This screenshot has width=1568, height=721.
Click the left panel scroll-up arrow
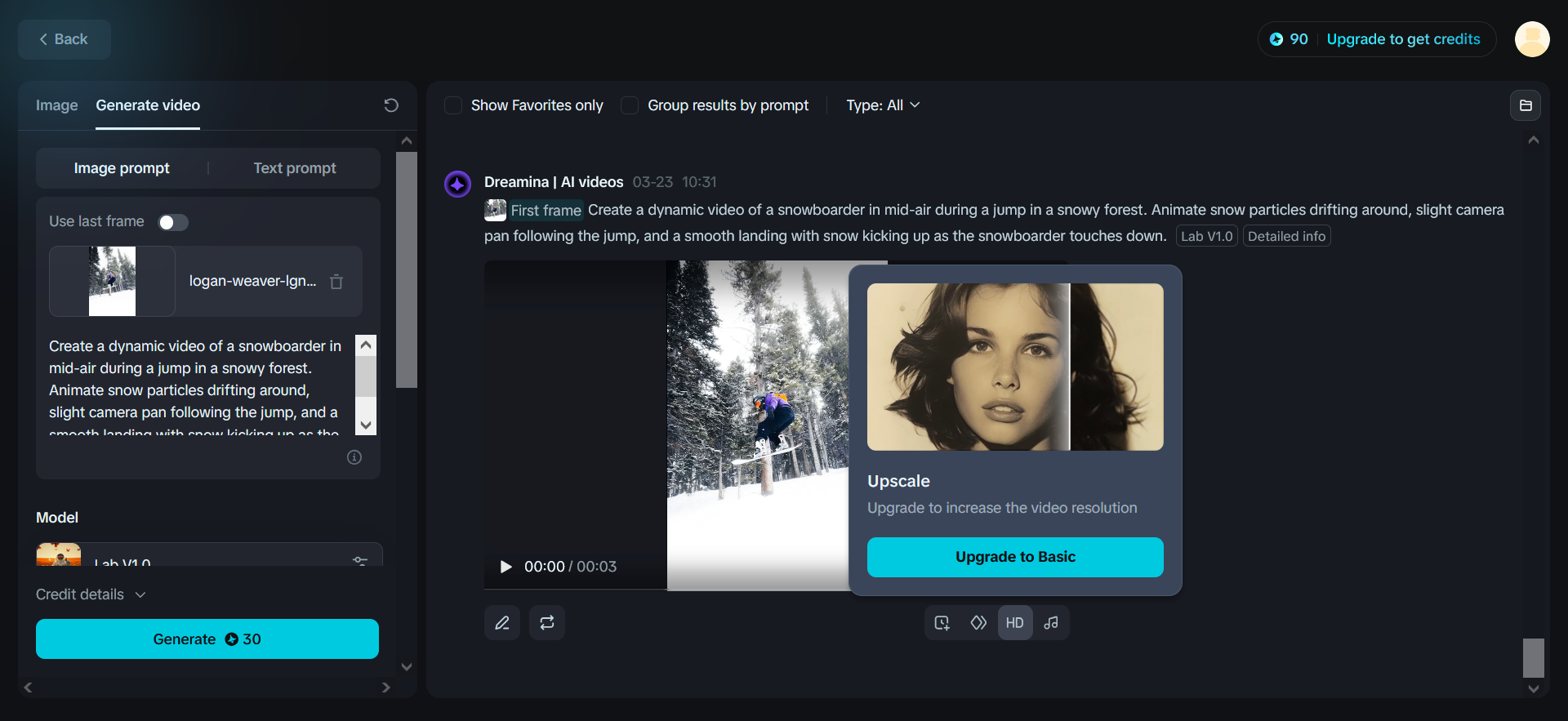tap(407, 140)
